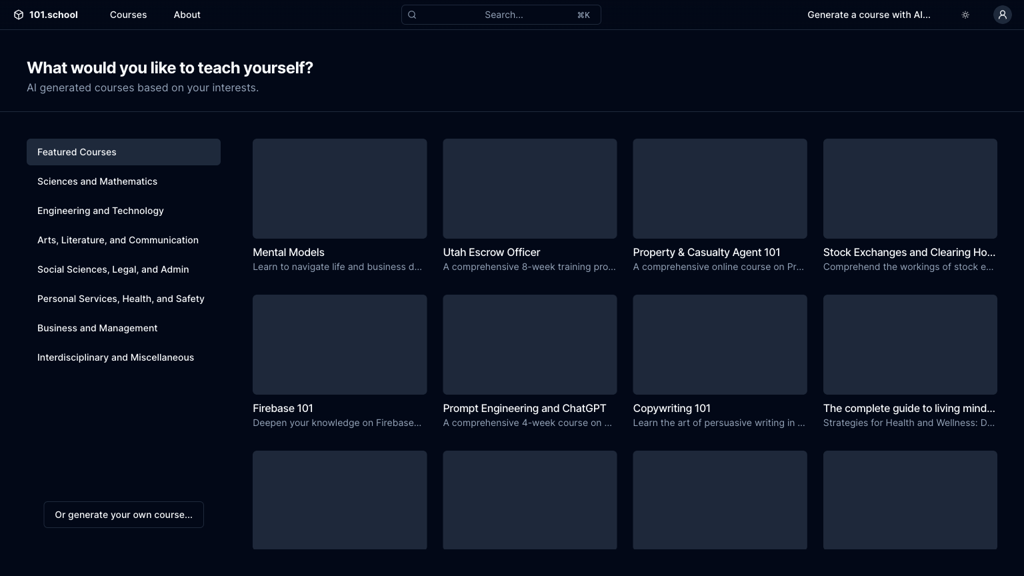Open the Copywriting 101 course thumbnail
Screen dimensions: 1024x576
click(719, 345)
